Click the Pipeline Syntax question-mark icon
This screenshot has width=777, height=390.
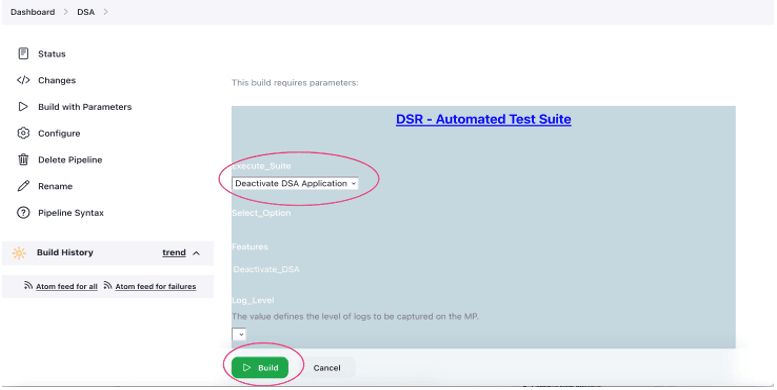[x=23, y=213]
